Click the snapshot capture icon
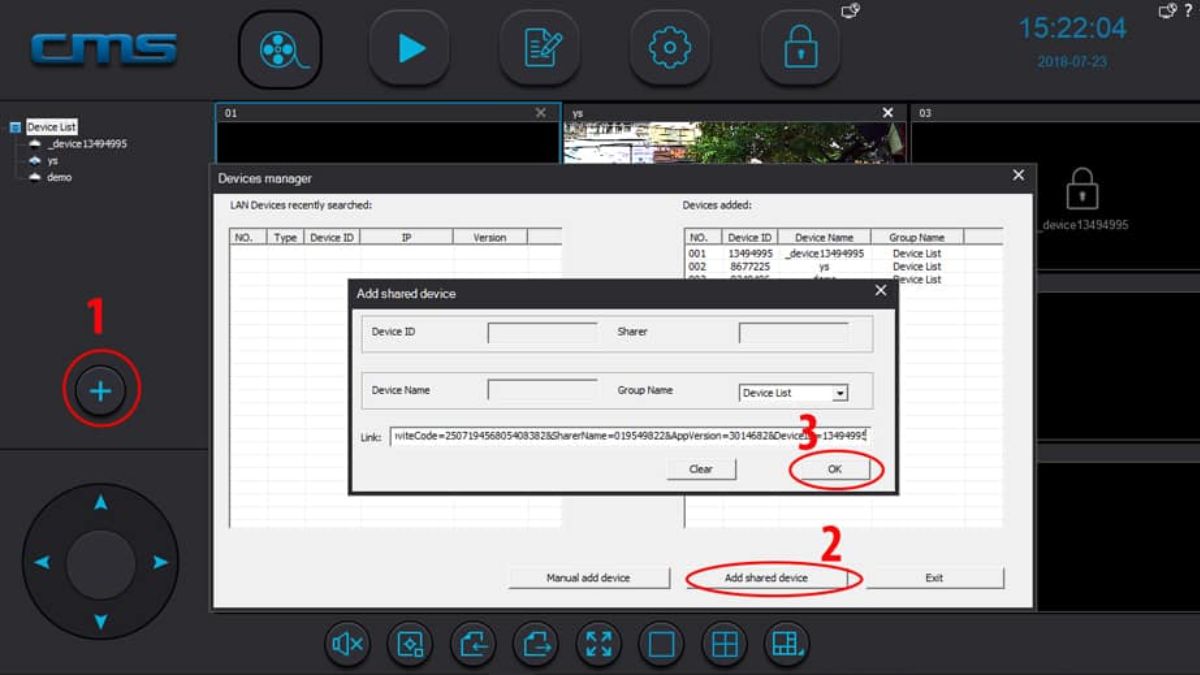 pyautogui.click(x=410, y=645)
